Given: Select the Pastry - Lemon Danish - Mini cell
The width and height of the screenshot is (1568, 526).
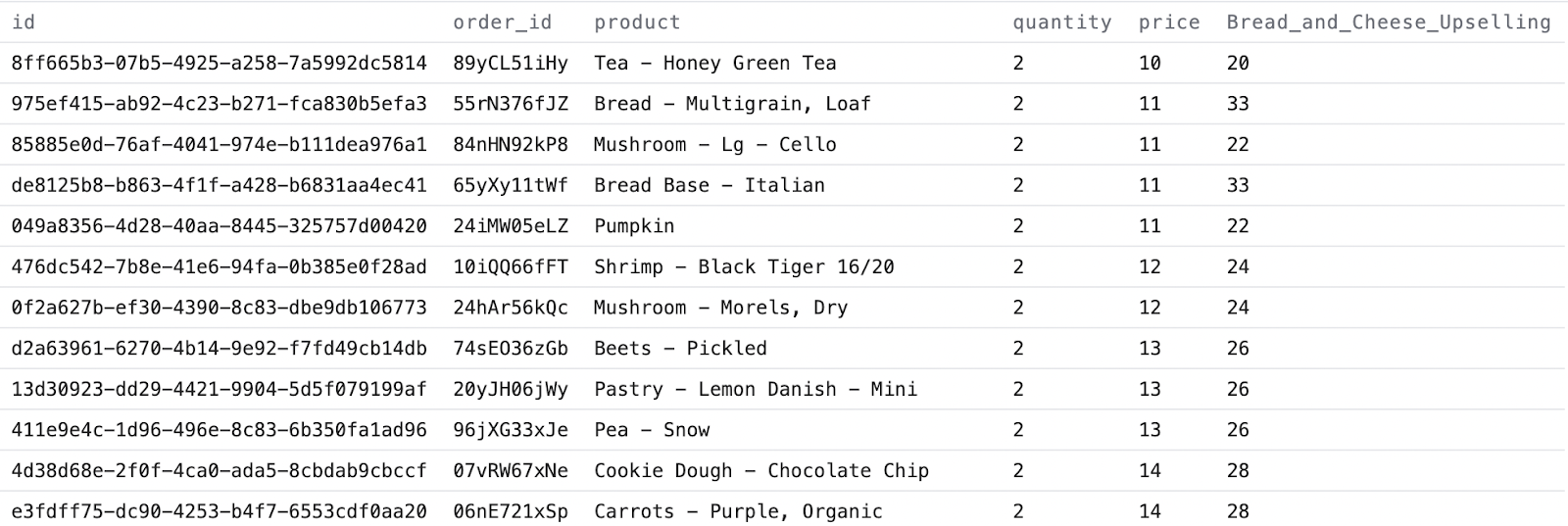Looking at the screenshot, I should pos(755,389).
